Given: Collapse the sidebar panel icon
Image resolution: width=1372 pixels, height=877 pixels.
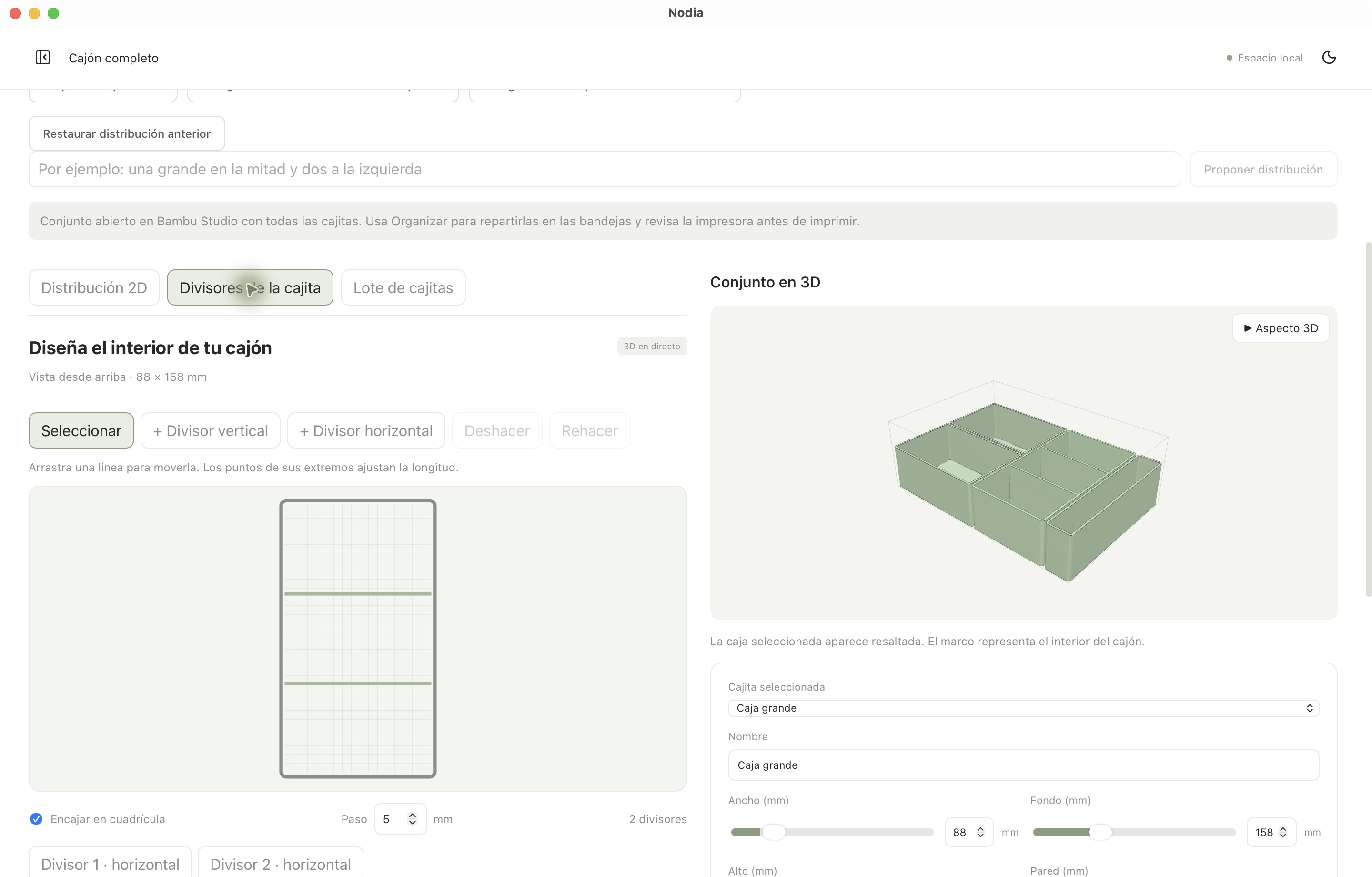Looking at the screenshot, I should (x=43, y=58).
